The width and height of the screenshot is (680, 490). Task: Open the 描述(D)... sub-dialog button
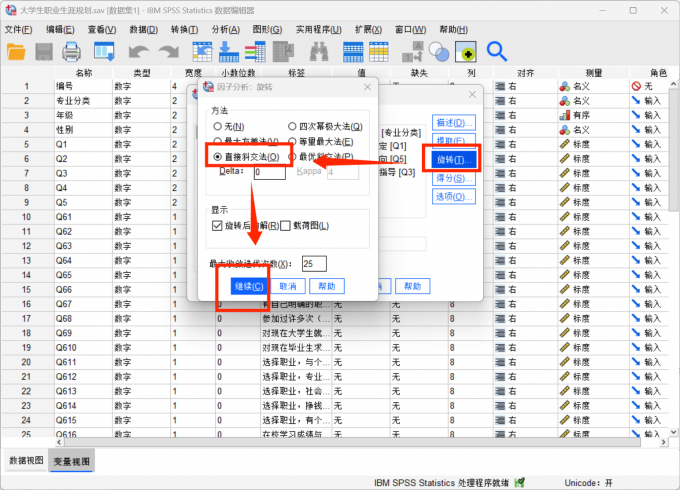453,123
